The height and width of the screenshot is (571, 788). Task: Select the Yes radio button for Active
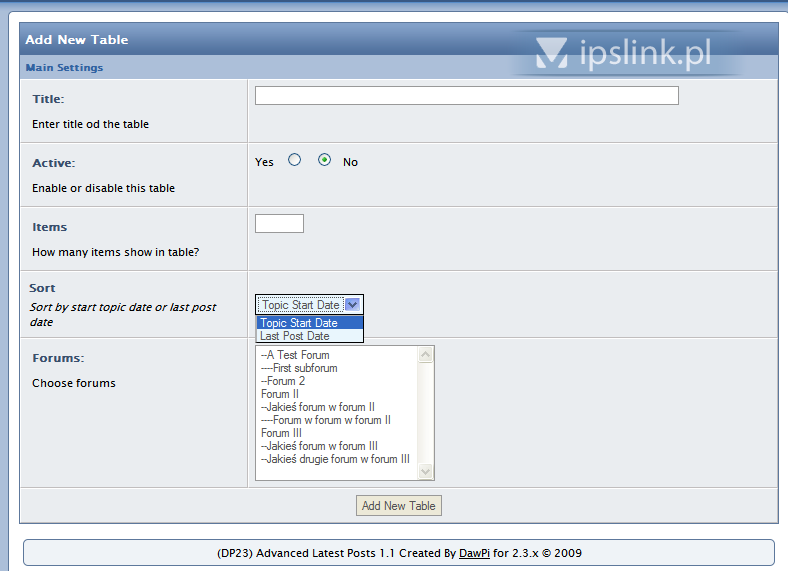[x=294, y=160]
